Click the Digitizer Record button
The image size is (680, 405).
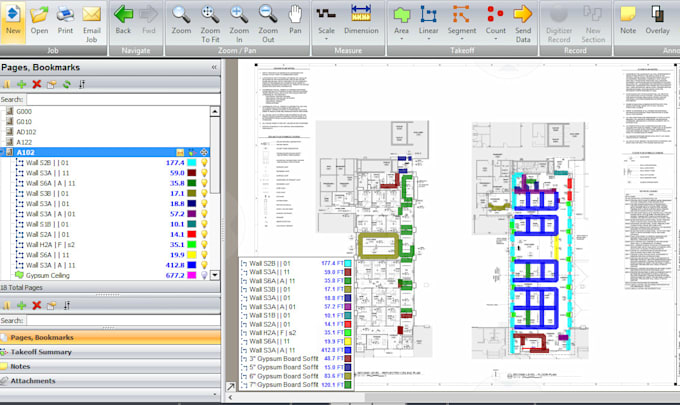(559, 23)
